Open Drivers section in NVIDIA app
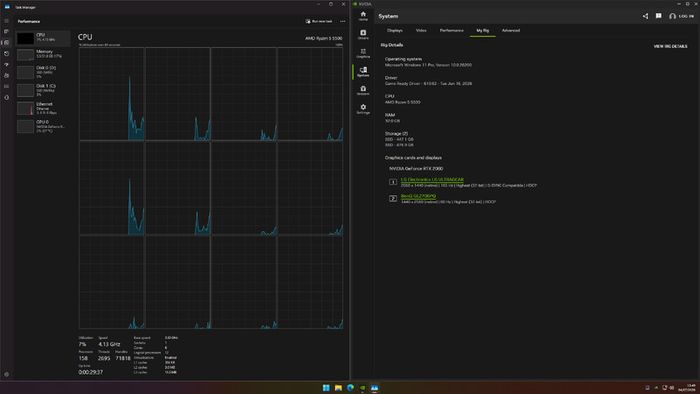This screenshot has height=394, width=700. (x=363, y=34)
